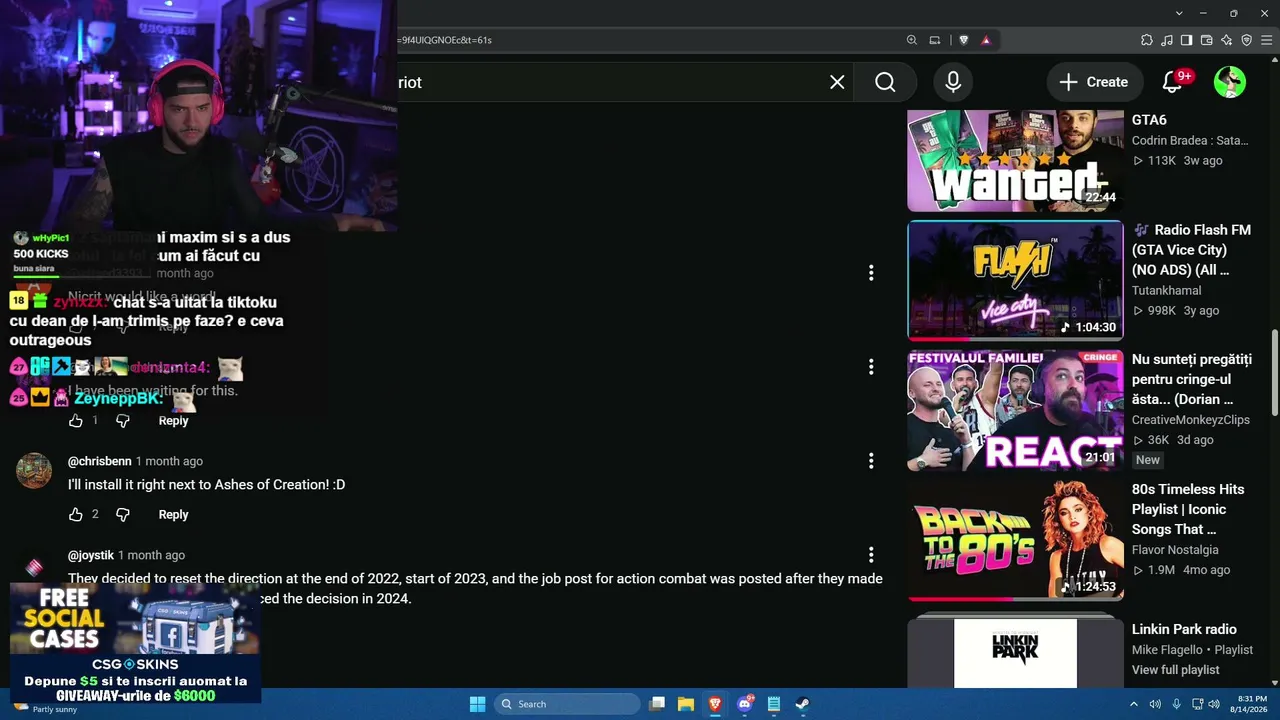The height and width of the screenshot is (720, 1280).
Task: Open the Flavor Nostalgia channel name
Action: click(x=1175, y=550)
